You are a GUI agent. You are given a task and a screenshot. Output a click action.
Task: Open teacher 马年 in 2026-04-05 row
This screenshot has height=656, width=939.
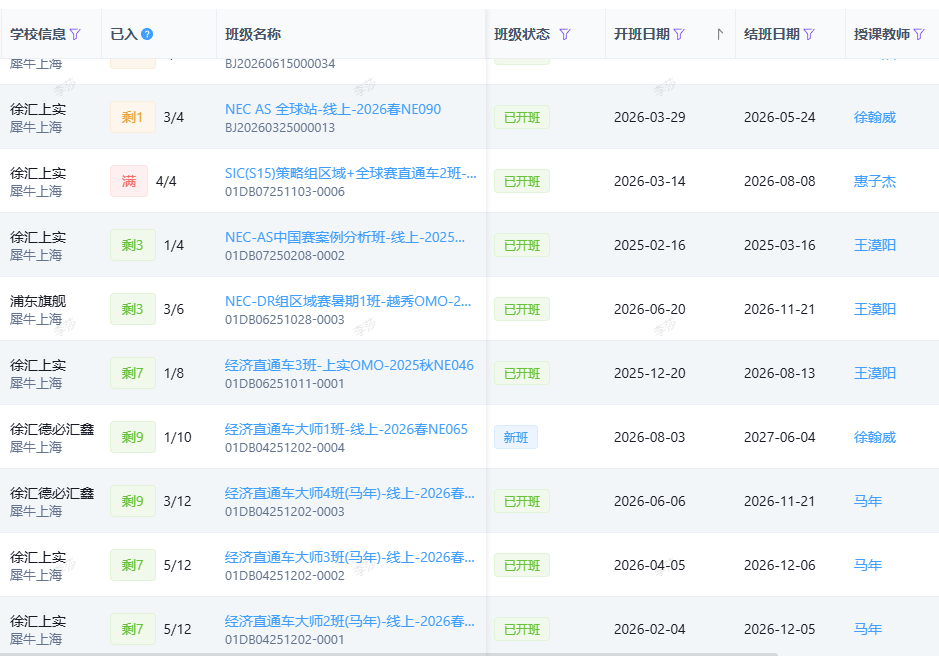(x=868, y=566)
